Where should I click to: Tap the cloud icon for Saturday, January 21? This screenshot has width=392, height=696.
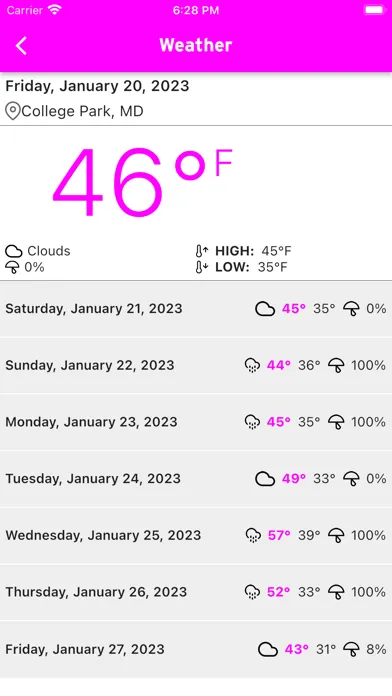click(x=265, y=308)
